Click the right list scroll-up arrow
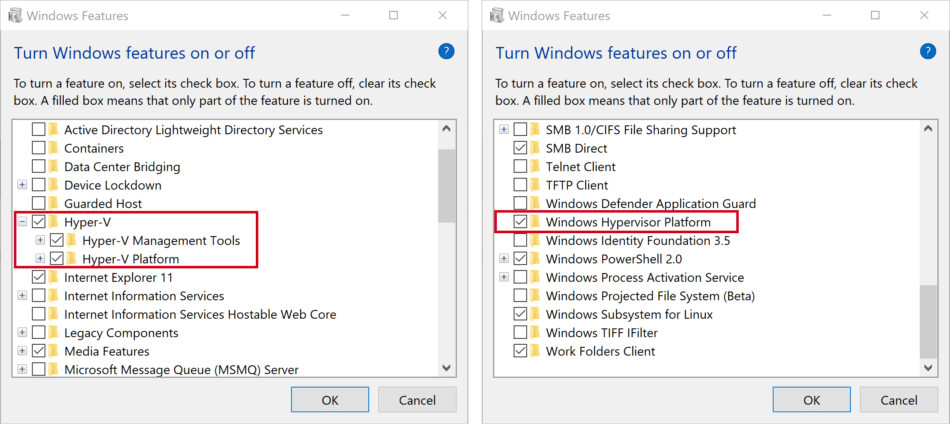Viewport: 950px width, 424px height. [x=928, y=128]
